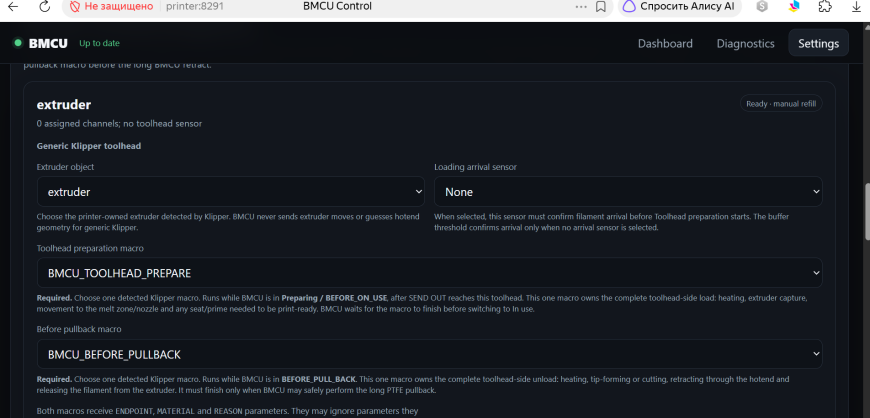
Task: Click the Generic Klipper toolhead label
Action: 89,146
